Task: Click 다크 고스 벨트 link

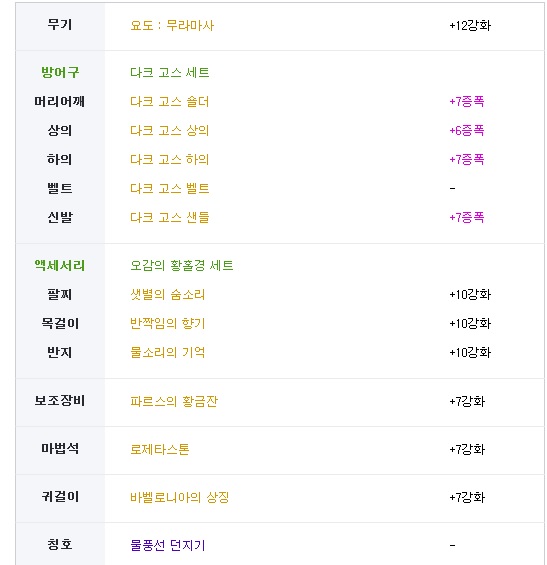Action: point(169,188)
